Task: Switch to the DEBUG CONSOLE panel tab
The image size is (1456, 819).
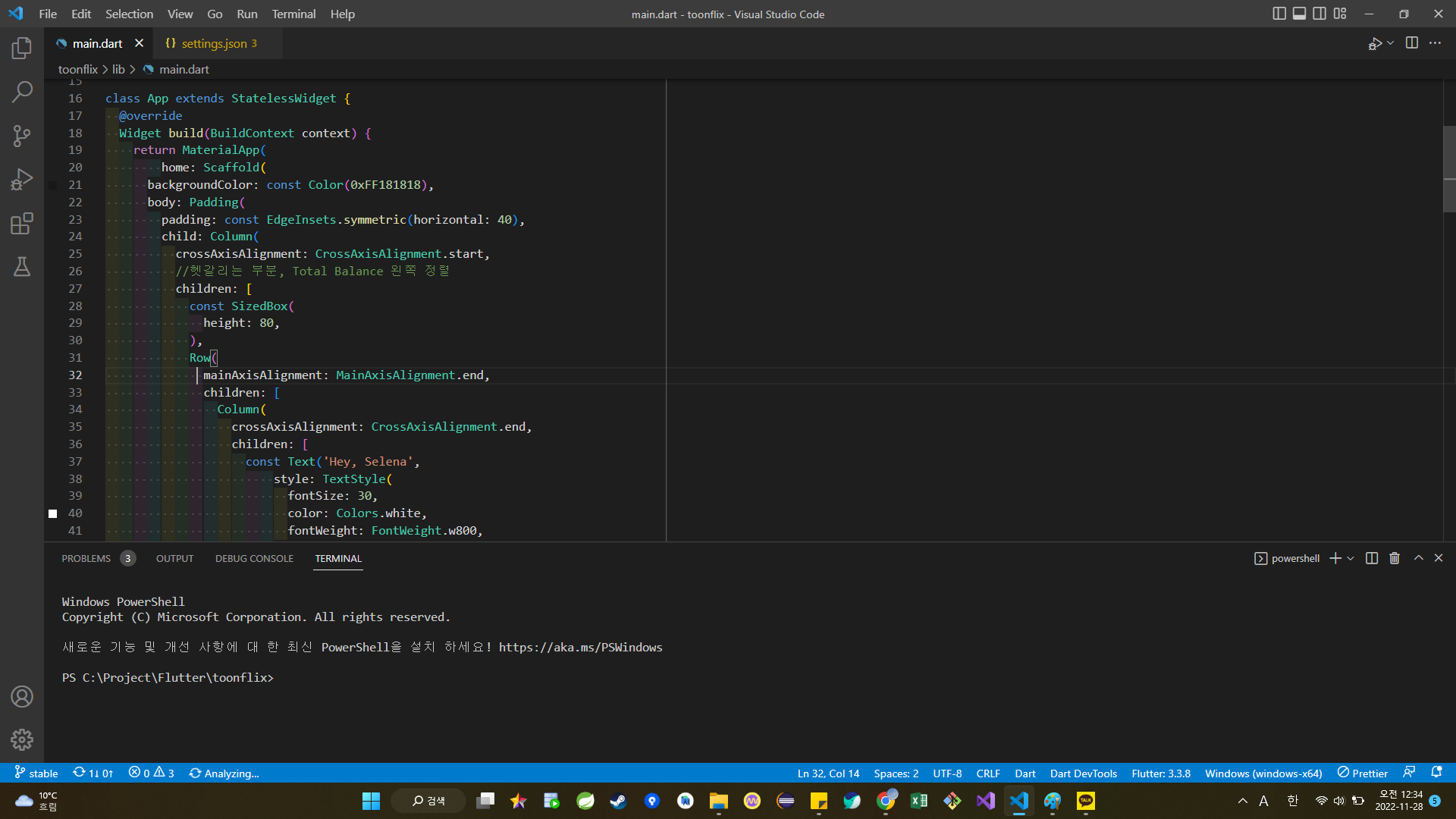Action: [x=254, y=558]
